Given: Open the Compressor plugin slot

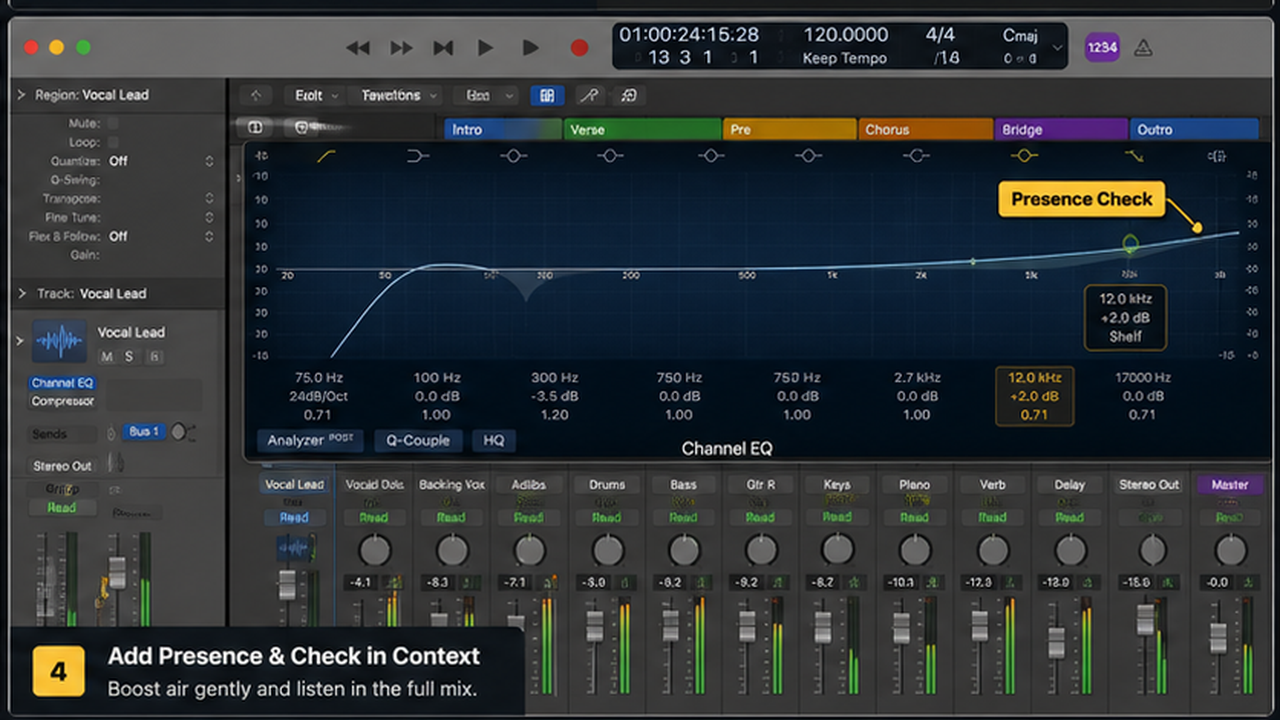Looking at the screenshot, I should click(62, 401).
